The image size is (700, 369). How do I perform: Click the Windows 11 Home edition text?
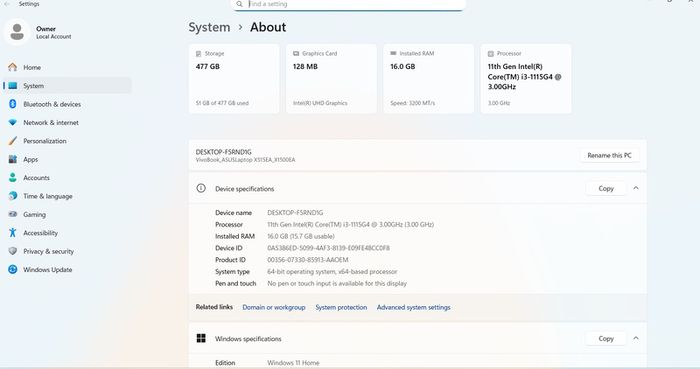293,363
